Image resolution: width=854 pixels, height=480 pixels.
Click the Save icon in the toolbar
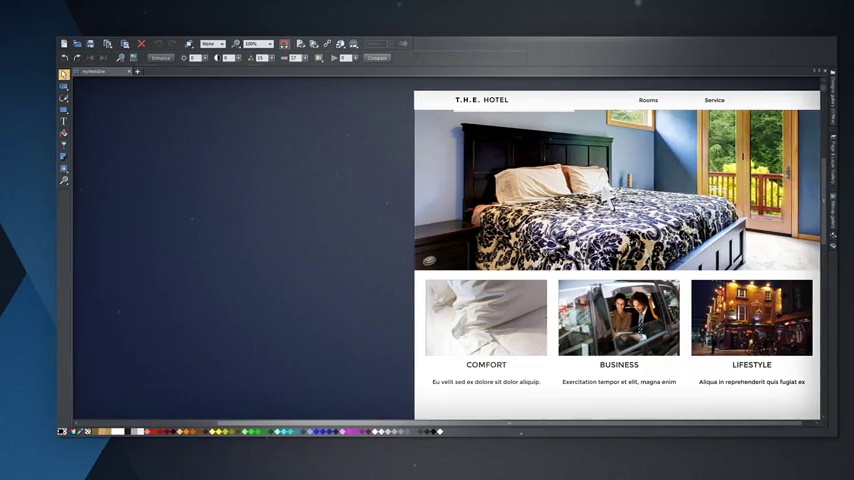(x=90, y=44)
